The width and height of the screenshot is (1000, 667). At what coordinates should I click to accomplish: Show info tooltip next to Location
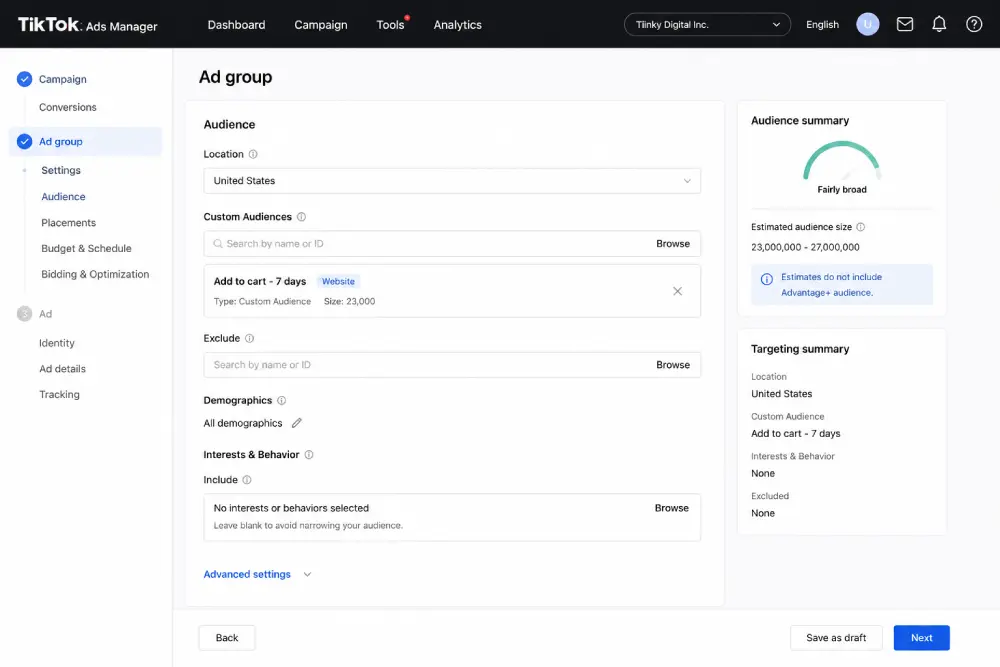(253, 154)
